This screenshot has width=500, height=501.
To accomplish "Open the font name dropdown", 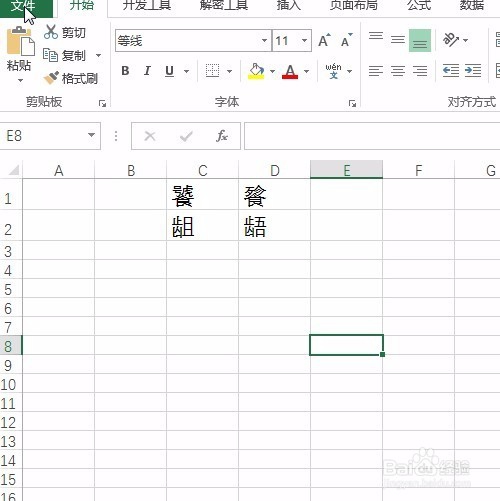I will (264, 41).
